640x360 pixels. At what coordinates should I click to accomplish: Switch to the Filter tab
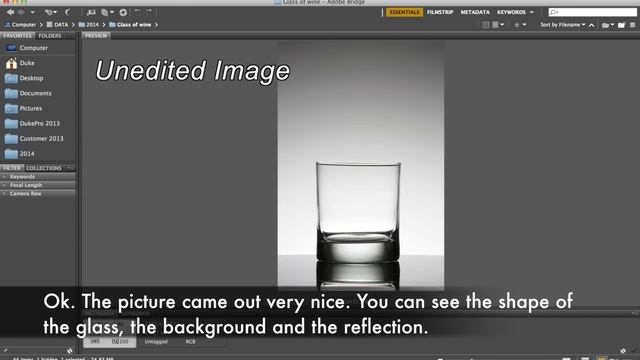point(12,168)
